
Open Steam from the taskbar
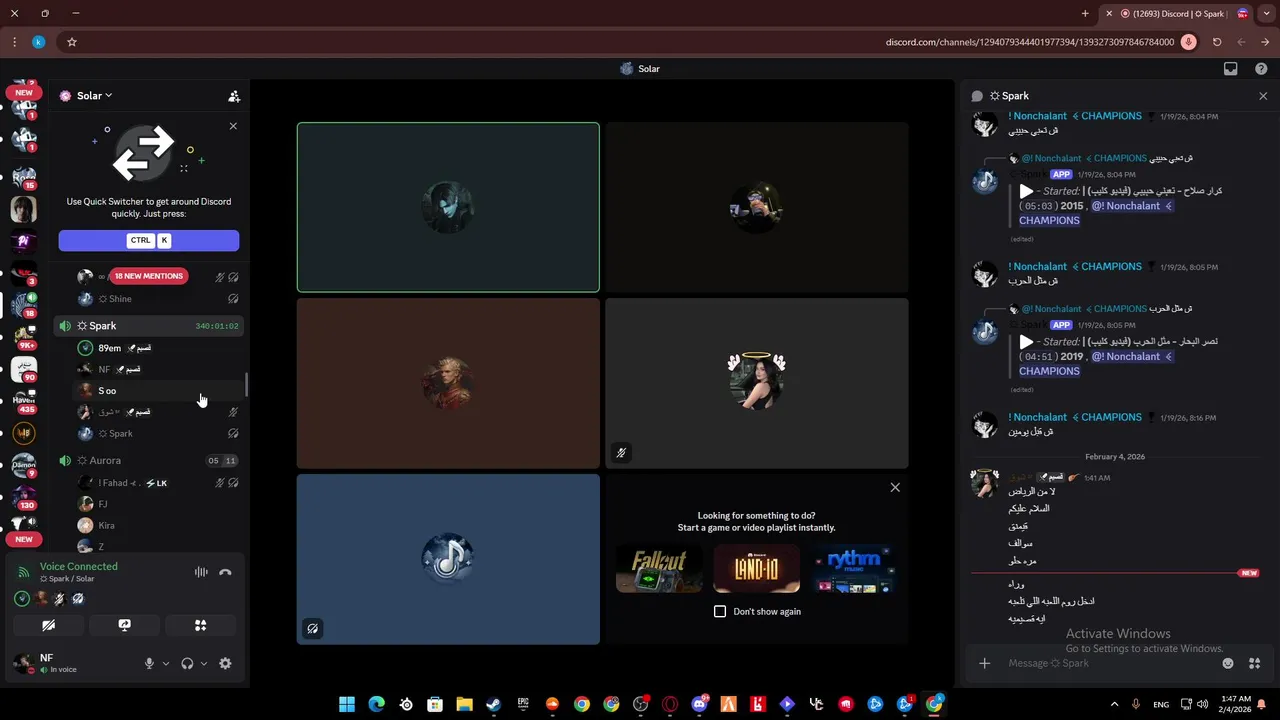pos(493,704)
